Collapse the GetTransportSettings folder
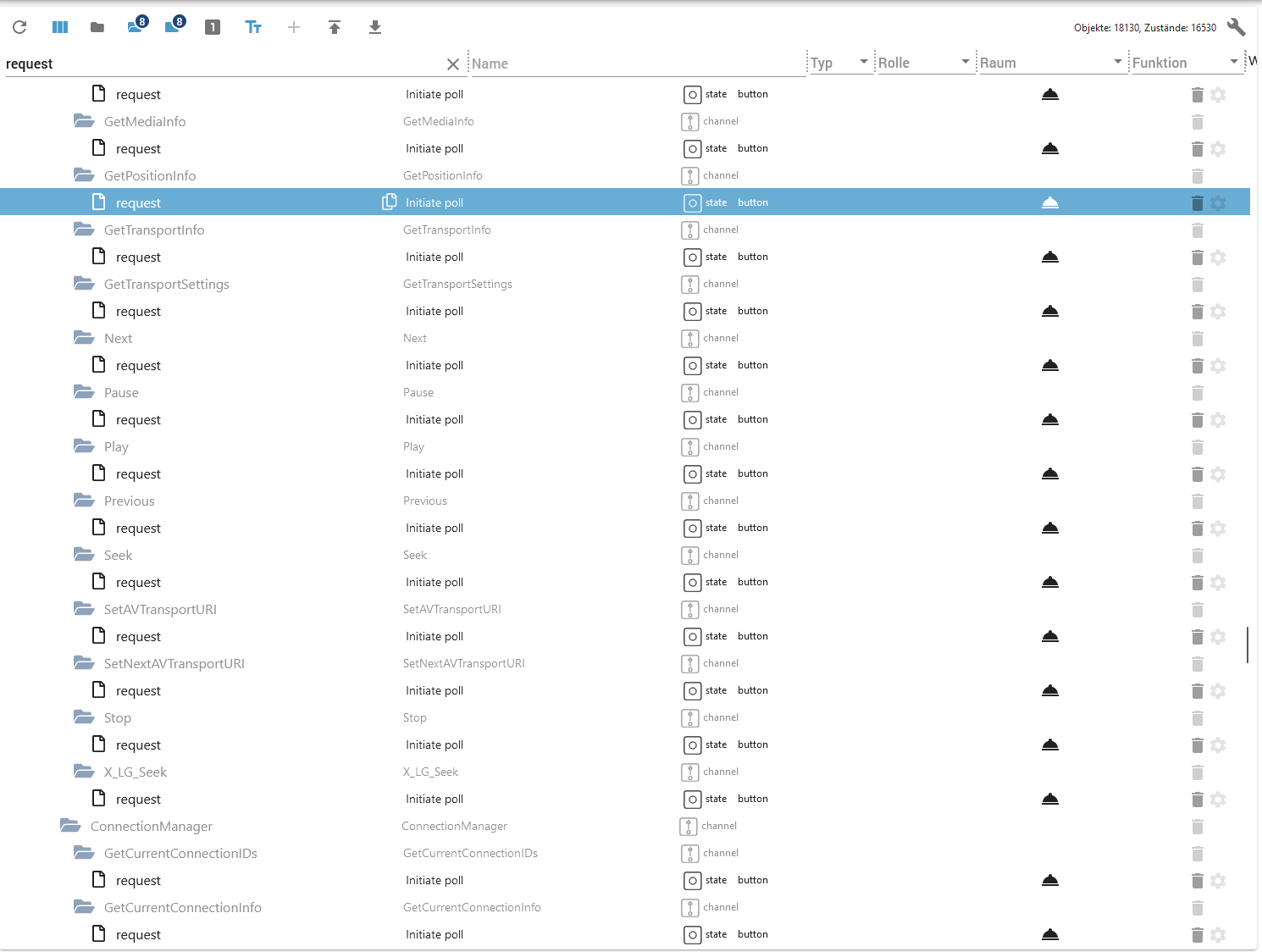 (84, 284)
